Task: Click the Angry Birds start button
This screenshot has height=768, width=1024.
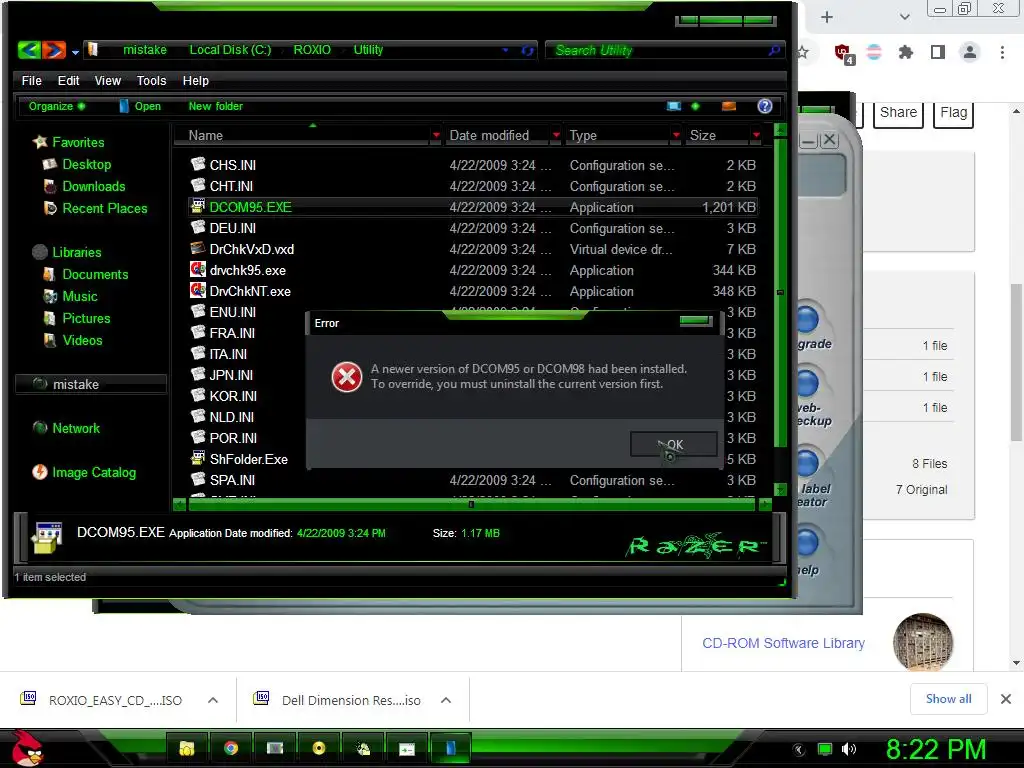Action: 27,748
